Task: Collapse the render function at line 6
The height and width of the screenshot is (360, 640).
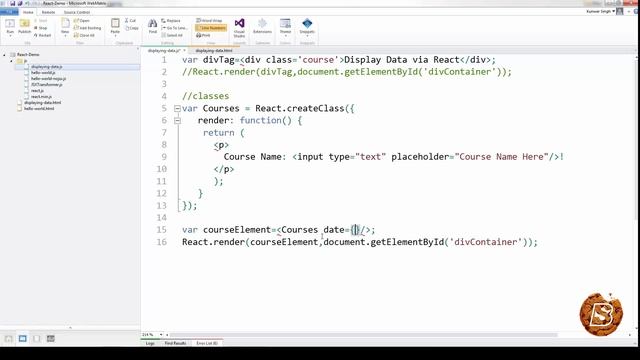Action: (x=177, y=121)
